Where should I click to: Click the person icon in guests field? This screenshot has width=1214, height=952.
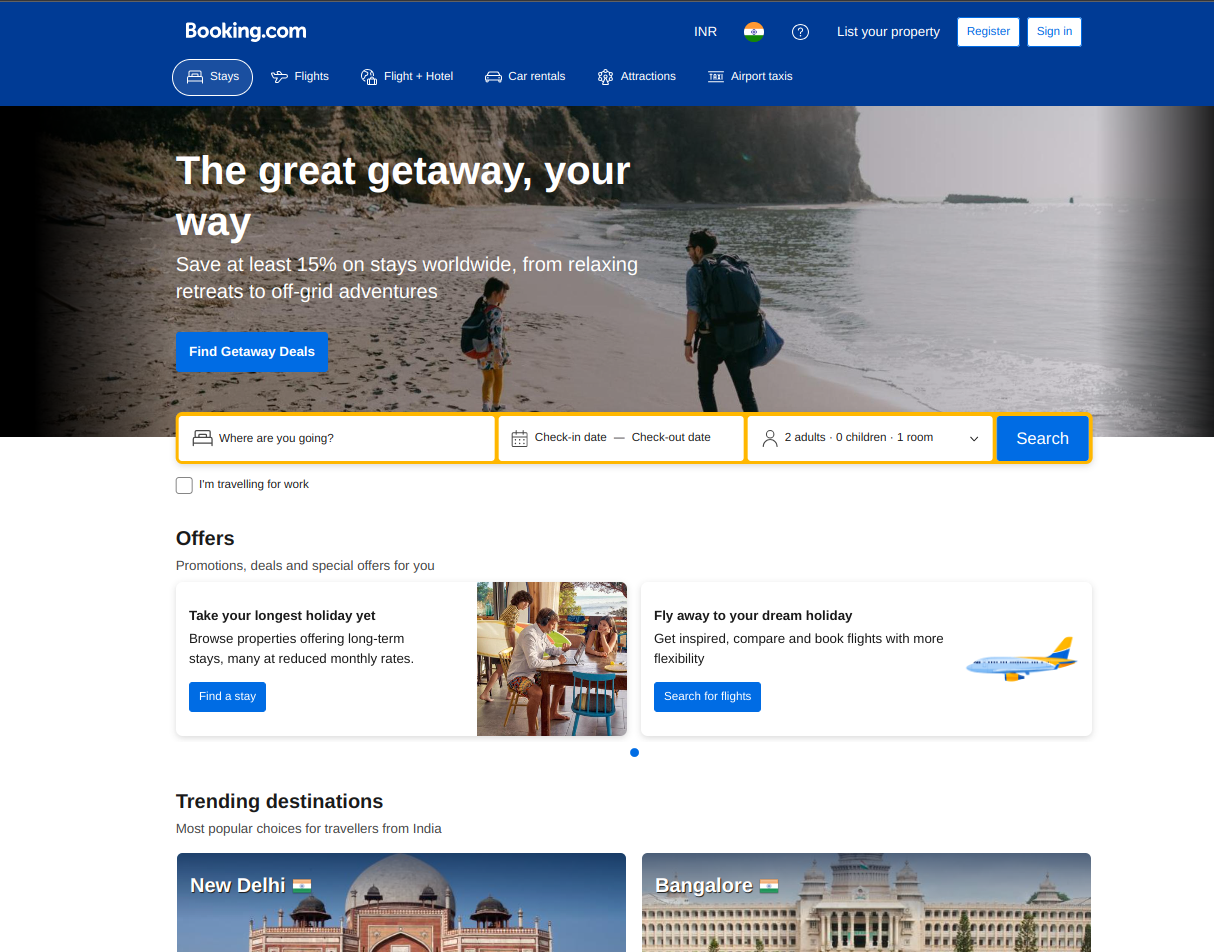click(x=770, y=438)
